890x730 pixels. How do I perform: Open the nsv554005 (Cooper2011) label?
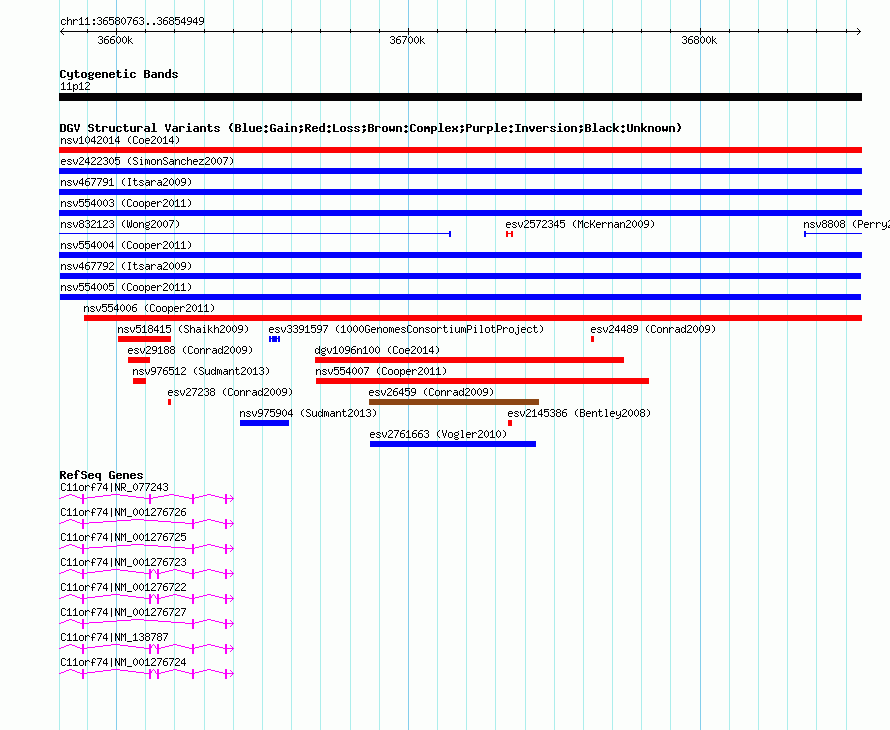click(x=126, y=287)
